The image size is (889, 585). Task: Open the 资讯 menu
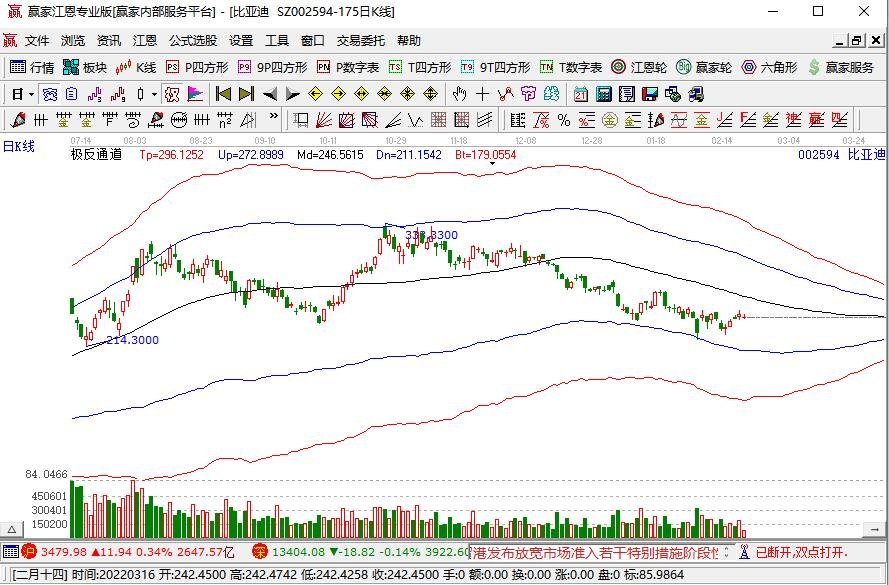[x=108, y=40]
